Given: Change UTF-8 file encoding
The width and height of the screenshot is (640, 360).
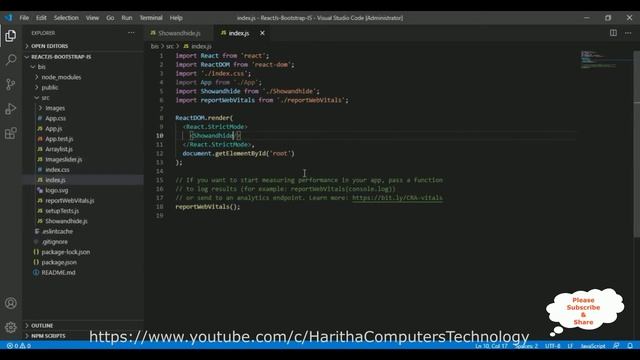Looking at the screenshot, I should click(553, 346).
